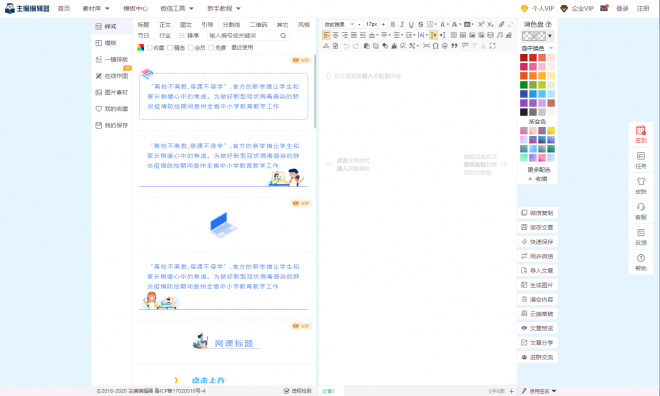Select the 模板 sidebar tab

[x=112, y=43]
